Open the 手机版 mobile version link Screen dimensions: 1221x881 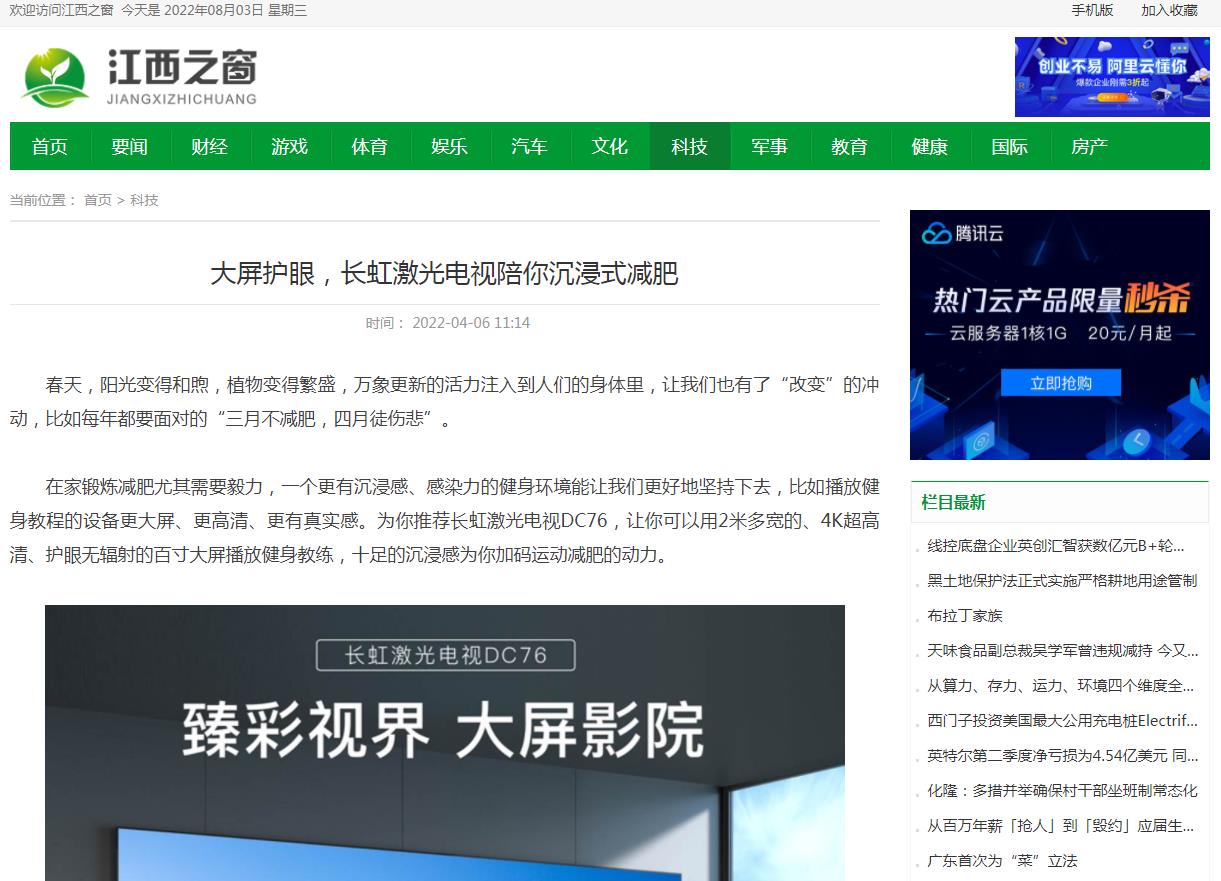[1092, 10]
